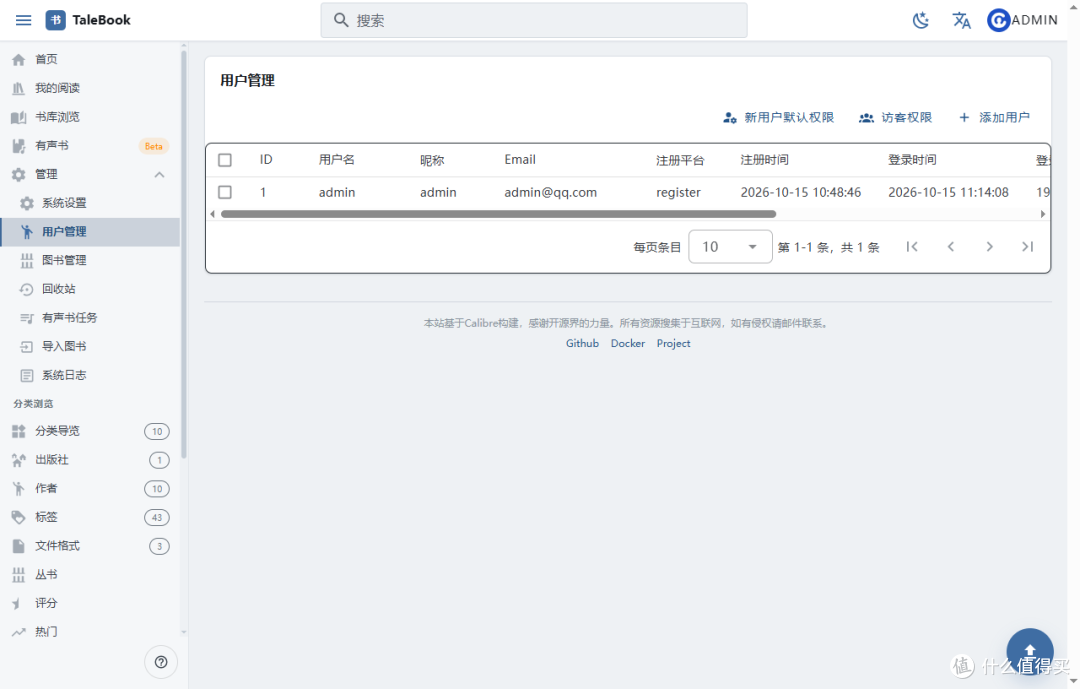Image resolution: width=1080 pixels, height=689 pixels.
Task: Click the 昵称 column header
Action: coord(432,161)
